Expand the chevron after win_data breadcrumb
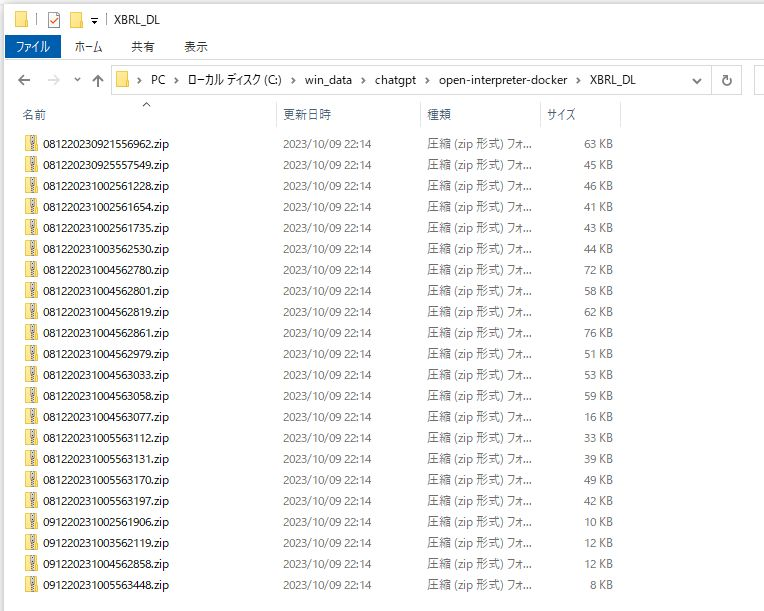This screenshot has height=611, width=764. click(363, 80)
